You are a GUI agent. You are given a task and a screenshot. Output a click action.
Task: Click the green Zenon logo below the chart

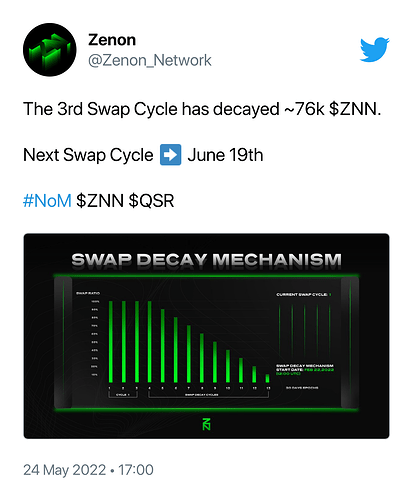point(206,424)
